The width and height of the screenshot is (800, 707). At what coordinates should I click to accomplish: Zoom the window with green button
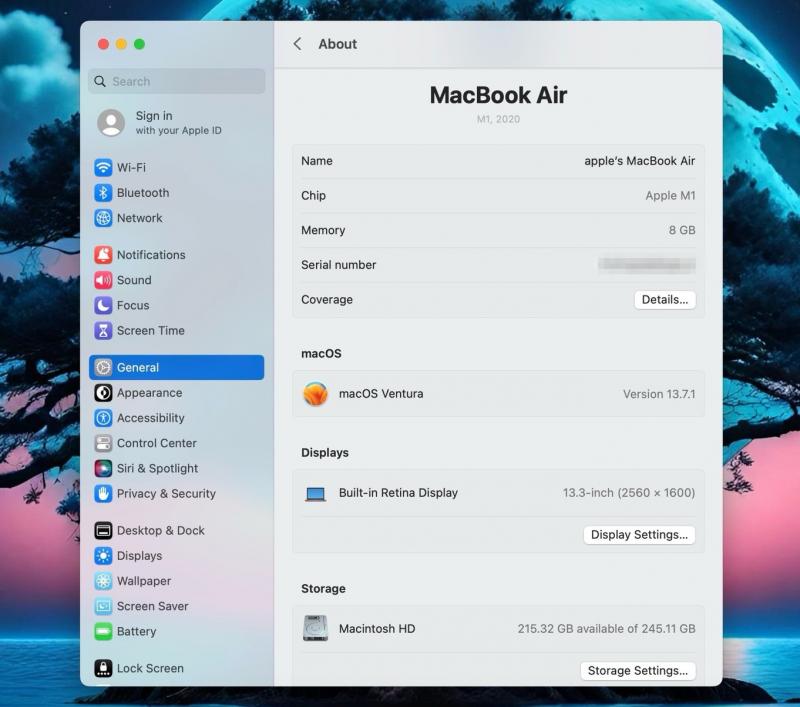click(139, 44)
